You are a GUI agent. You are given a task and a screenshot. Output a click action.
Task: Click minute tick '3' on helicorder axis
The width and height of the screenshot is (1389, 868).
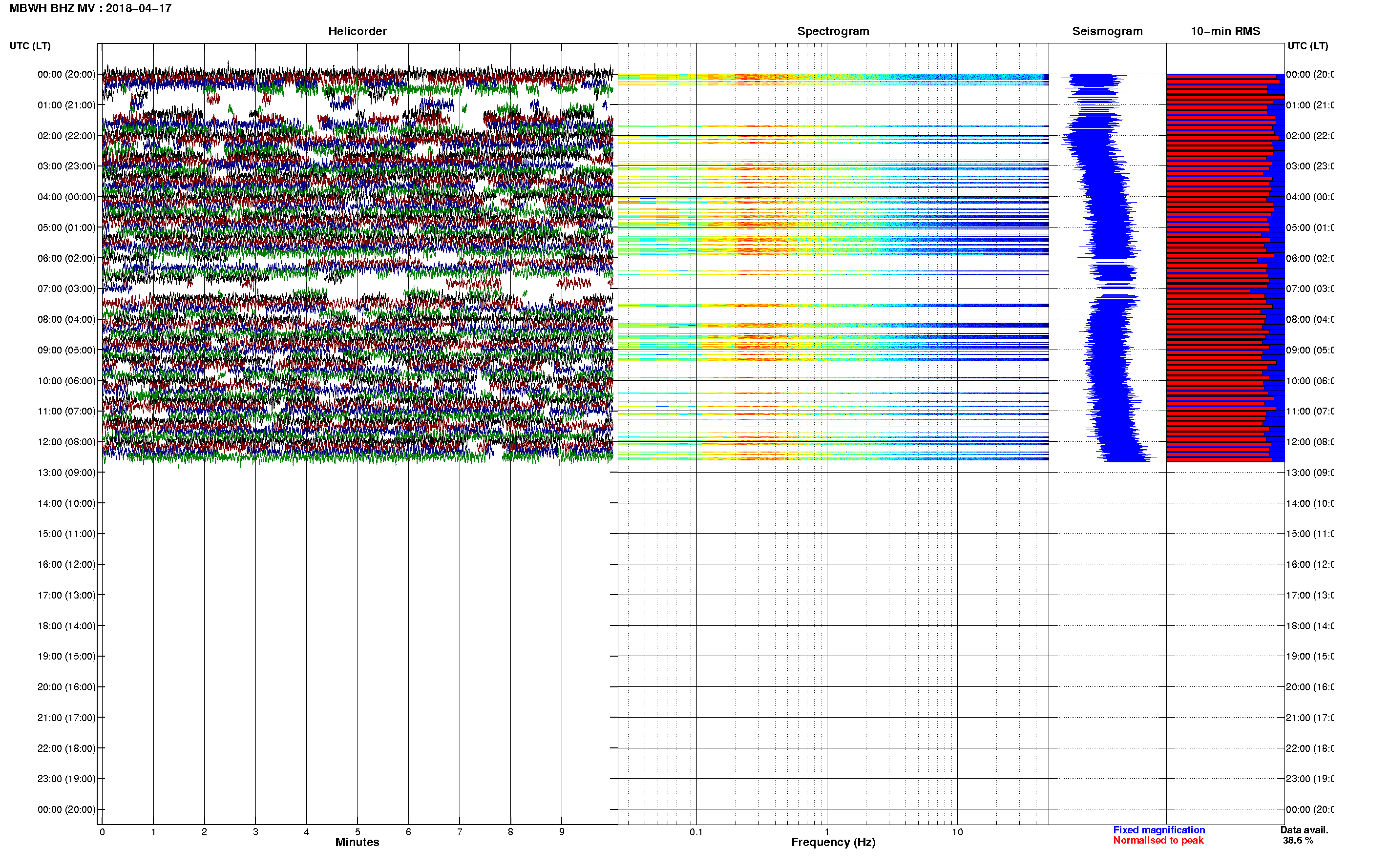point(255,832)
